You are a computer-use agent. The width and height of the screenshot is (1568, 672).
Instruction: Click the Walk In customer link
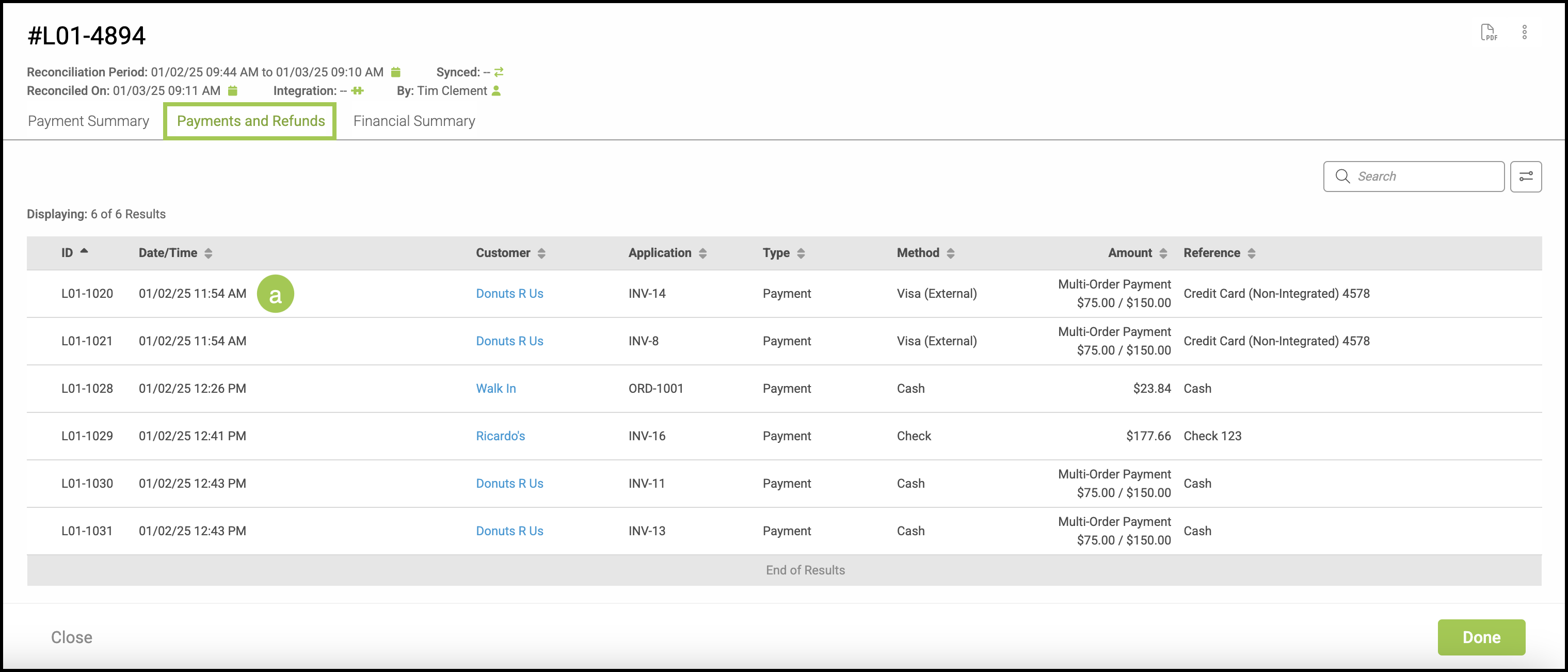[x=495, y=388]
